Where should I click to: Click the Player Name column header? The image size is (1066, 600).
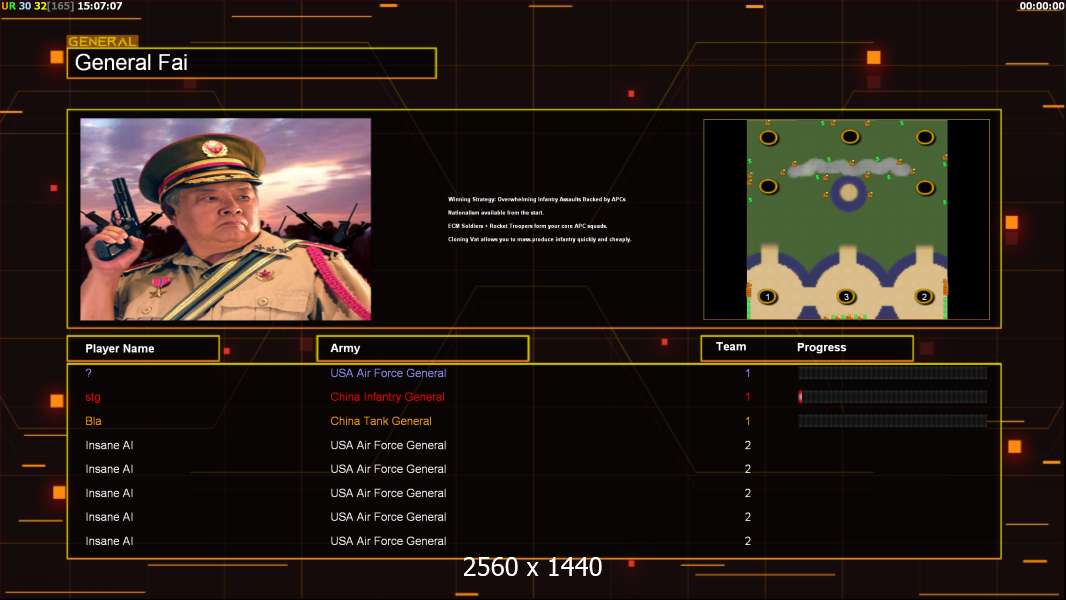click(x=143, y=349)
